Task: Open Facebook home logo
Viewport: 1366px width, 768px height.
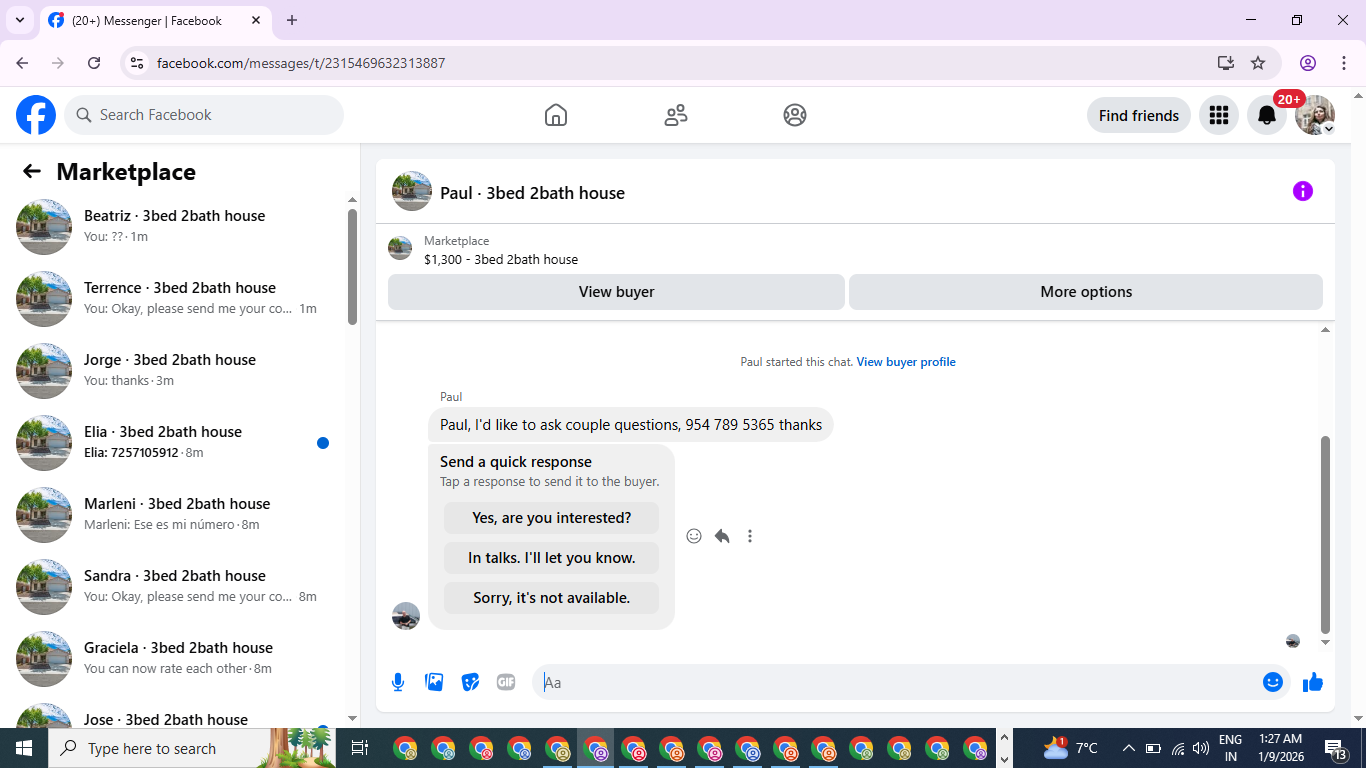Action: click(x=36, y=115)
